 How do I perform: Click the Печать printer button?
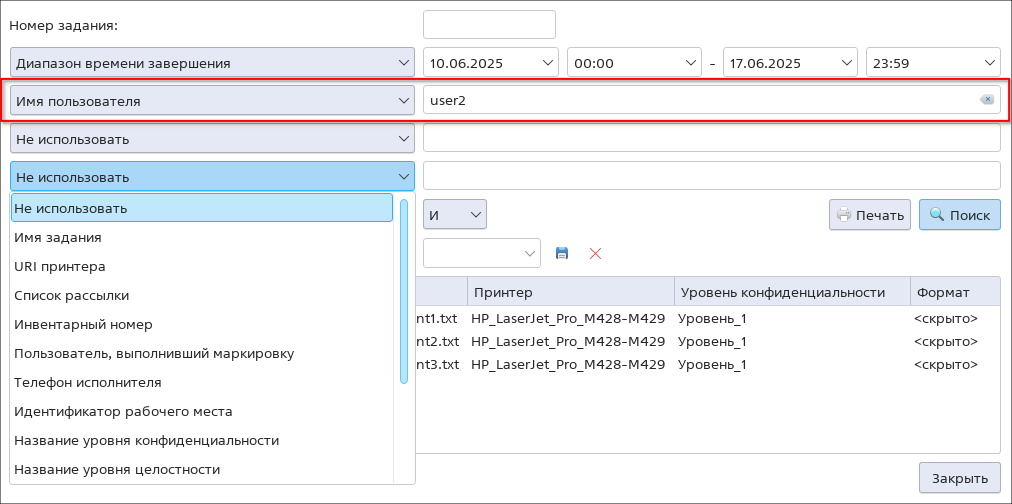869,215
